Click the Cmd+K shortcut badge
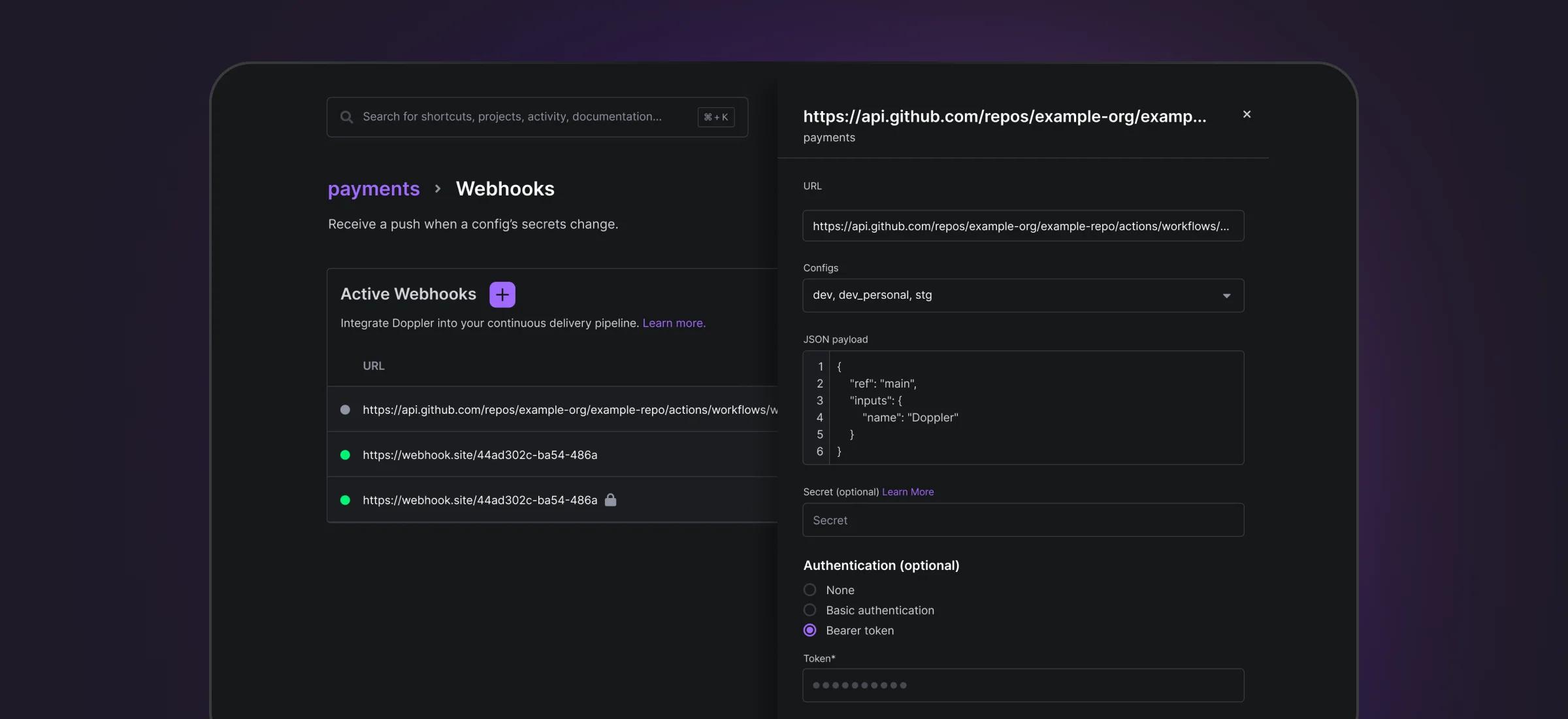 [716, 117]
